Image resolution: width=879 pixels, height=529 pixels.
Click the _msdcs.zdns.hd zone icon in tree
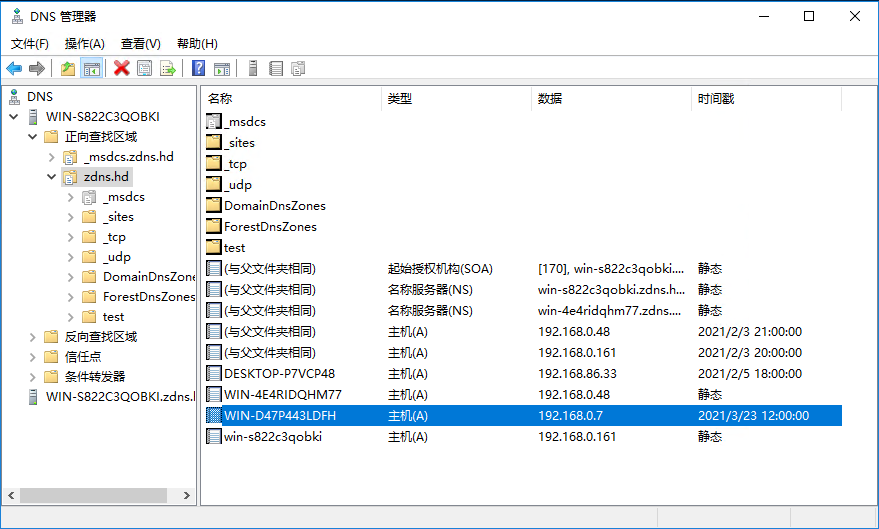point(70,157)
